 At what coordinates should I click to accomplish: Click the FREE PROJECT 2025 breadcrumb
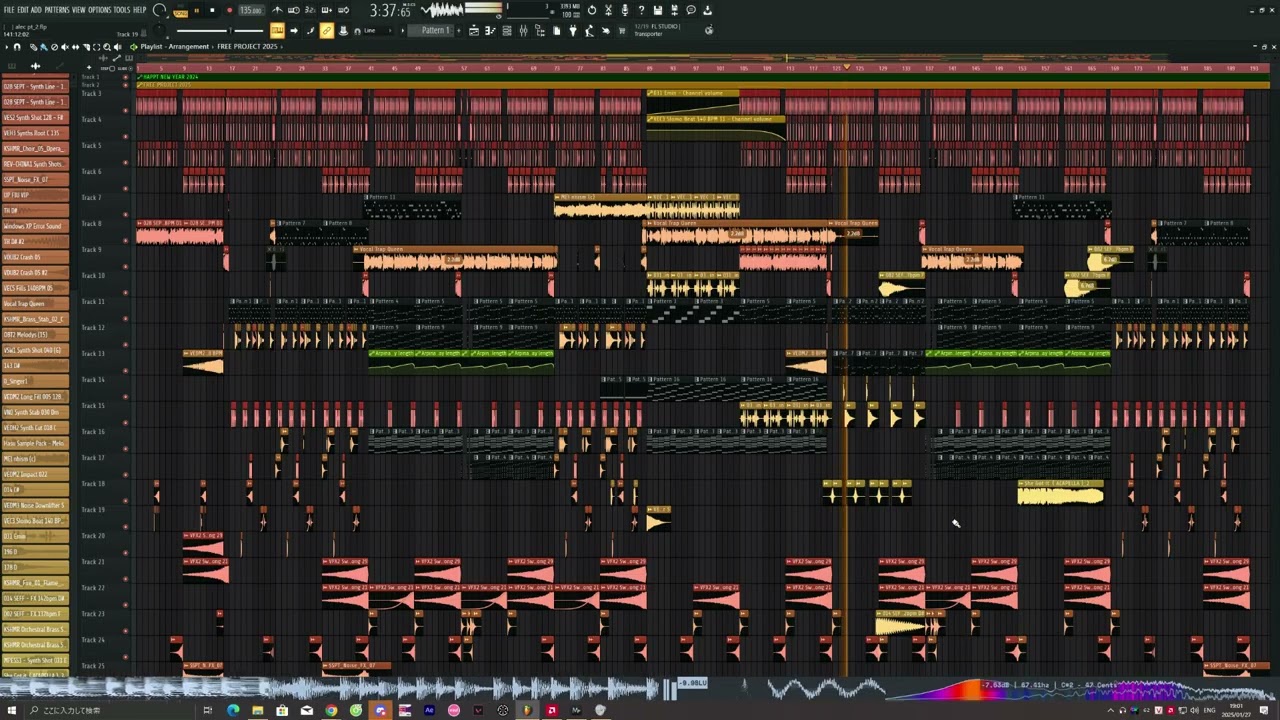coord(247,47)
